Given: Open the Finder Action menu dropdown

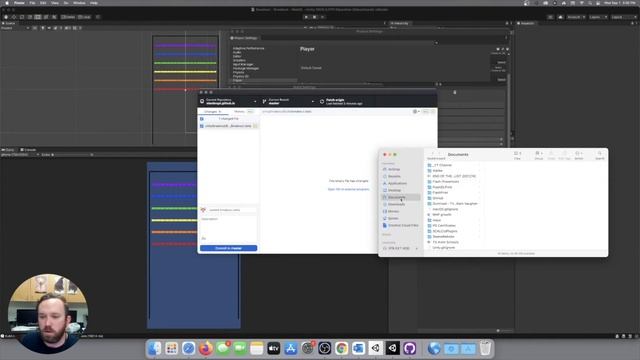Looking at the screenshot, I should pos(578,153).
